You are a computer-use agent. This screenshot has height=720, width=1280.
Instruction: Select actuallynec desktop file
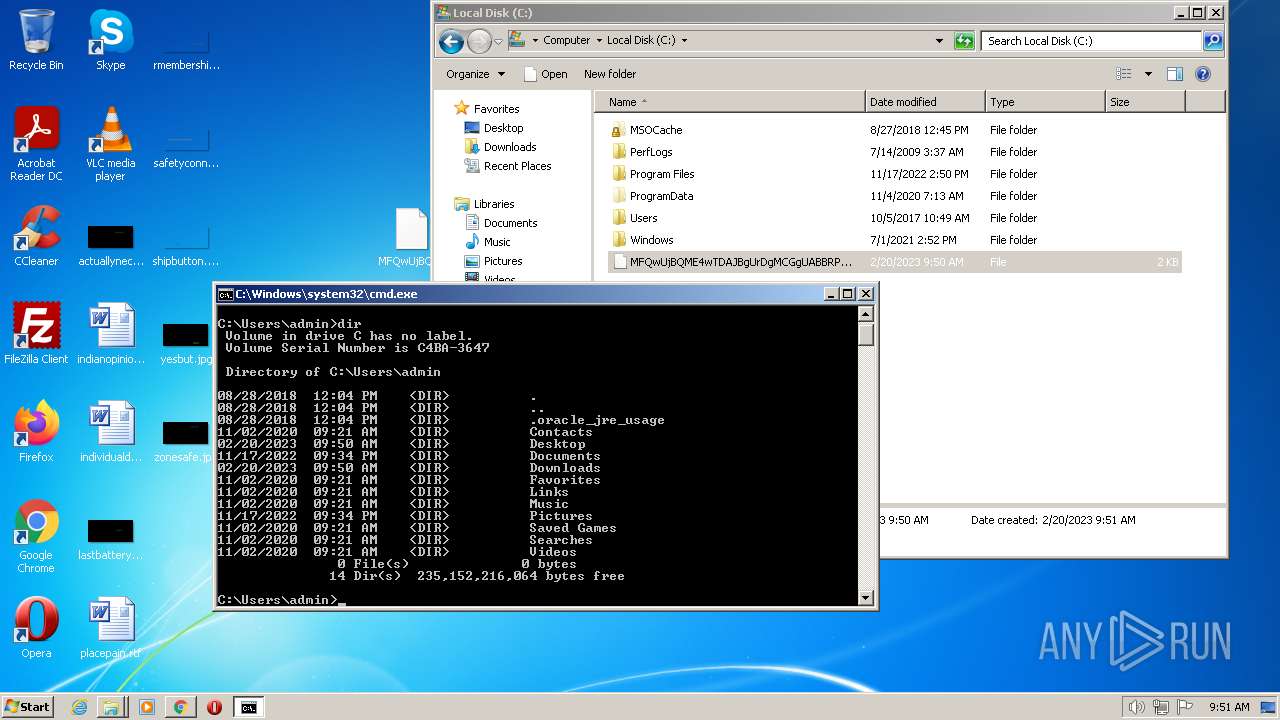tap(110, 243)
